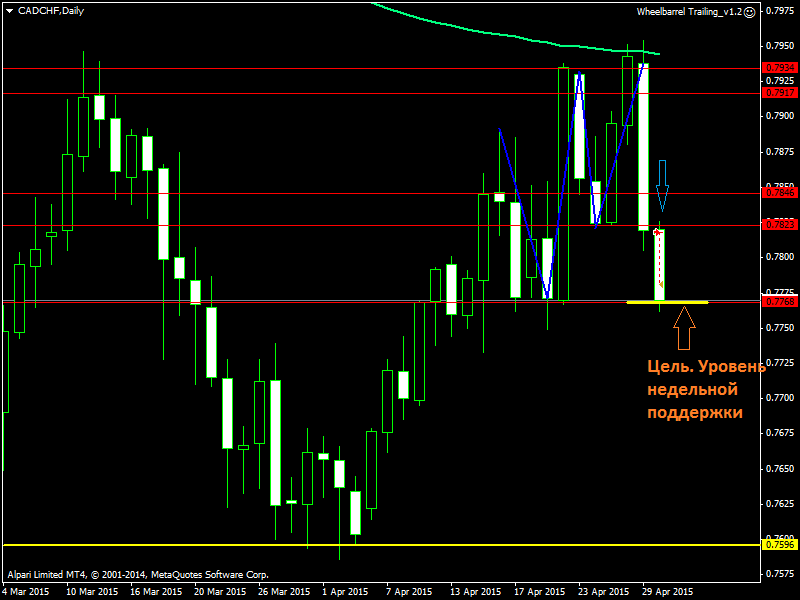Click the 1 Apr 2015 date label
This screenshot has height=600, width=800.
pos(345,592)
